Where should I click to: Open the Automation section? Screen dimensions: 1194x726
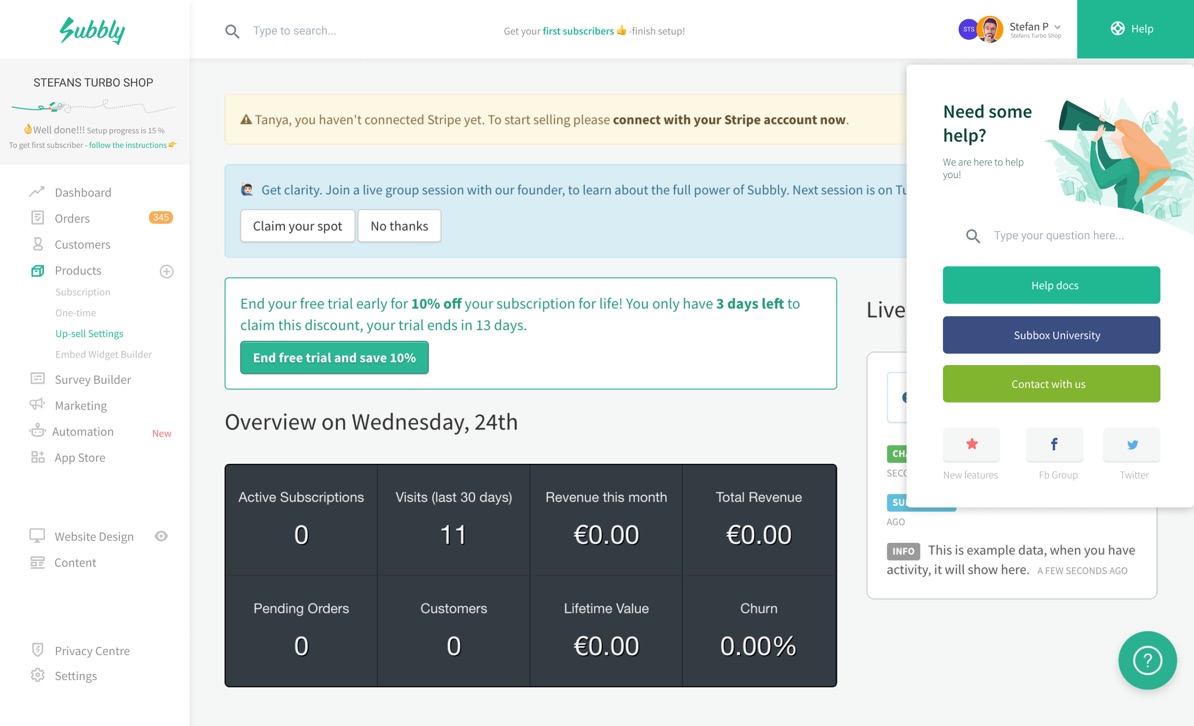[82, 432]
